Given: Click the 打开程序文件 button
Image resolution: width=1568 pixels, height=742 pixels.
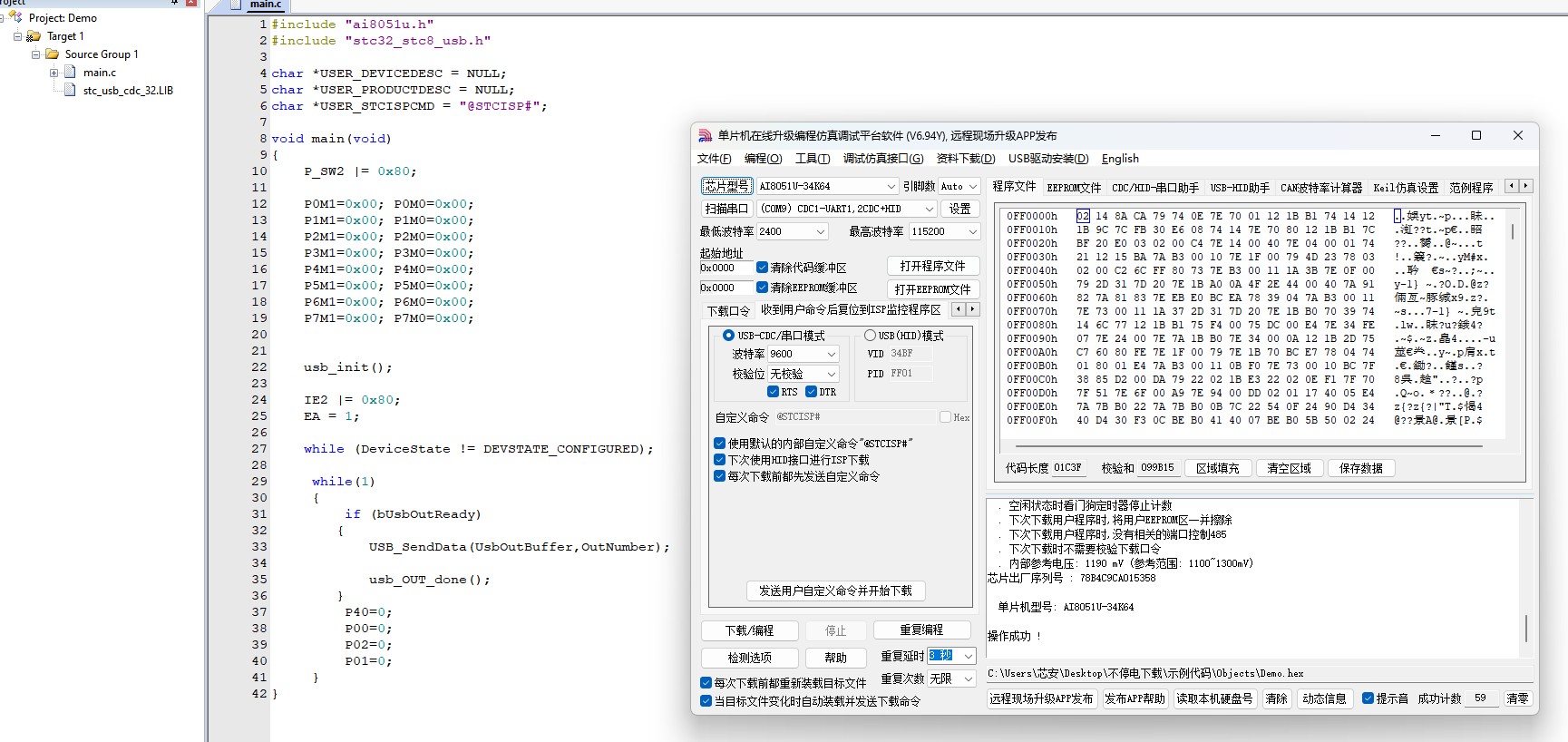Looking at the screenshot, I should tap(932, 266).
